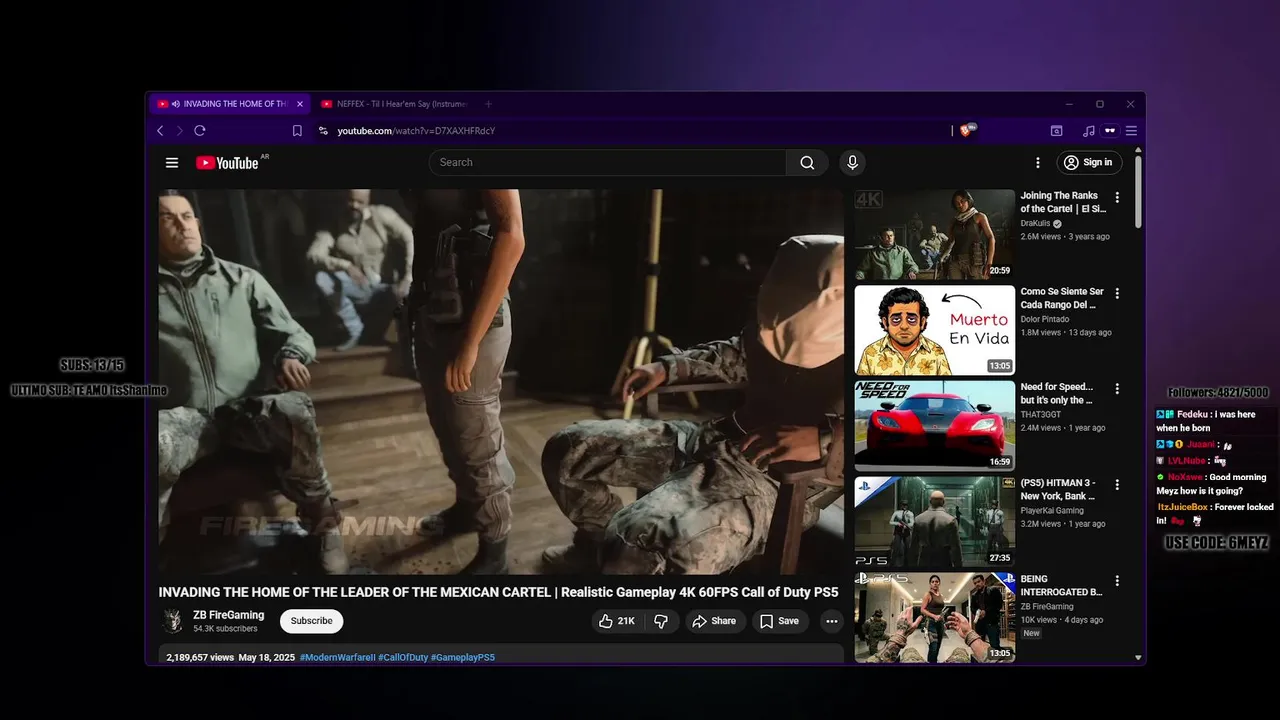The height and width of the screenshot is (720, 1280).
Task: Click the THAT3GGT channel name
Action: click(x=1041, y=414)
